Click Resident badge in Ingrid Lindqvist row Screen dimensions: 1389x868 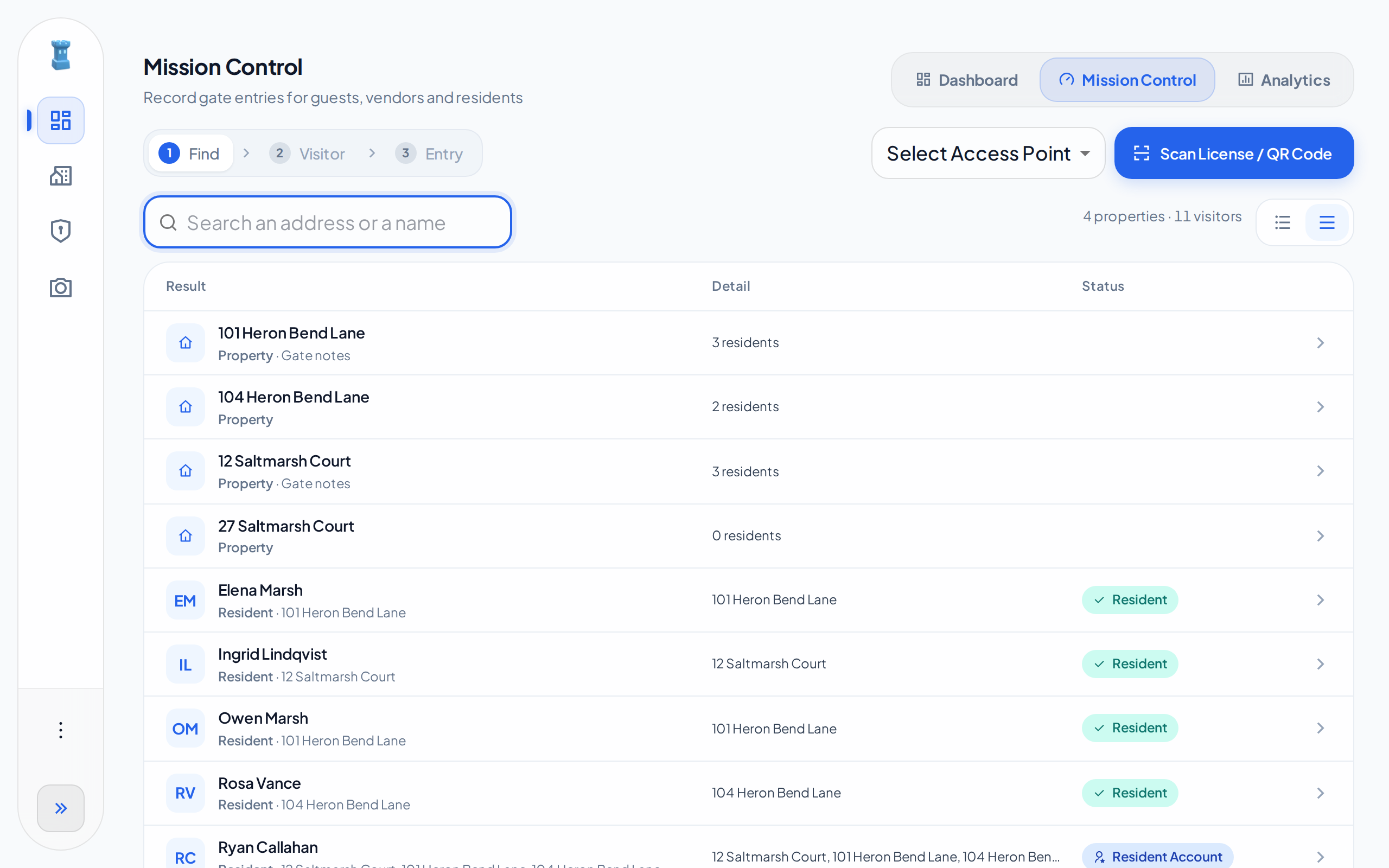click(x=1130, y=663)
